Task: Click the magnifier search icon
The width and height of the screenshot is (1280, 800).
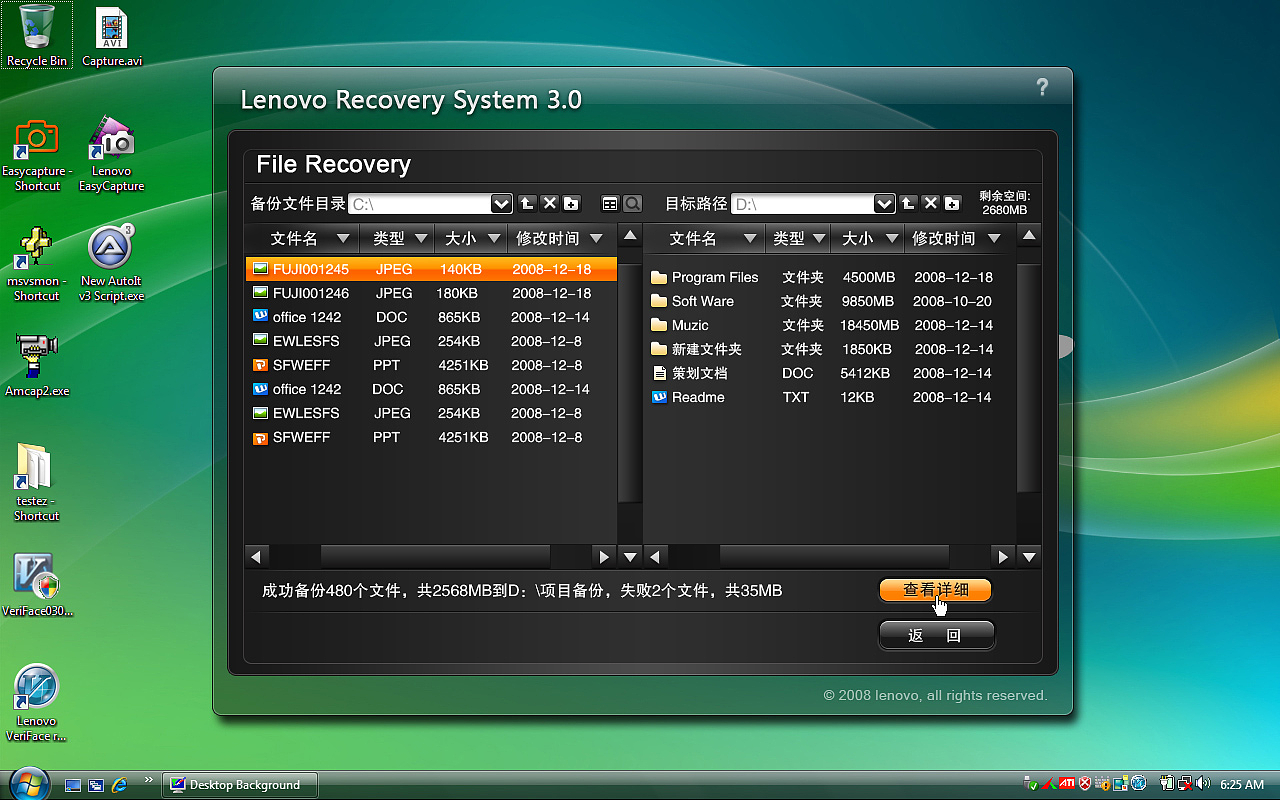Action: 632,204
